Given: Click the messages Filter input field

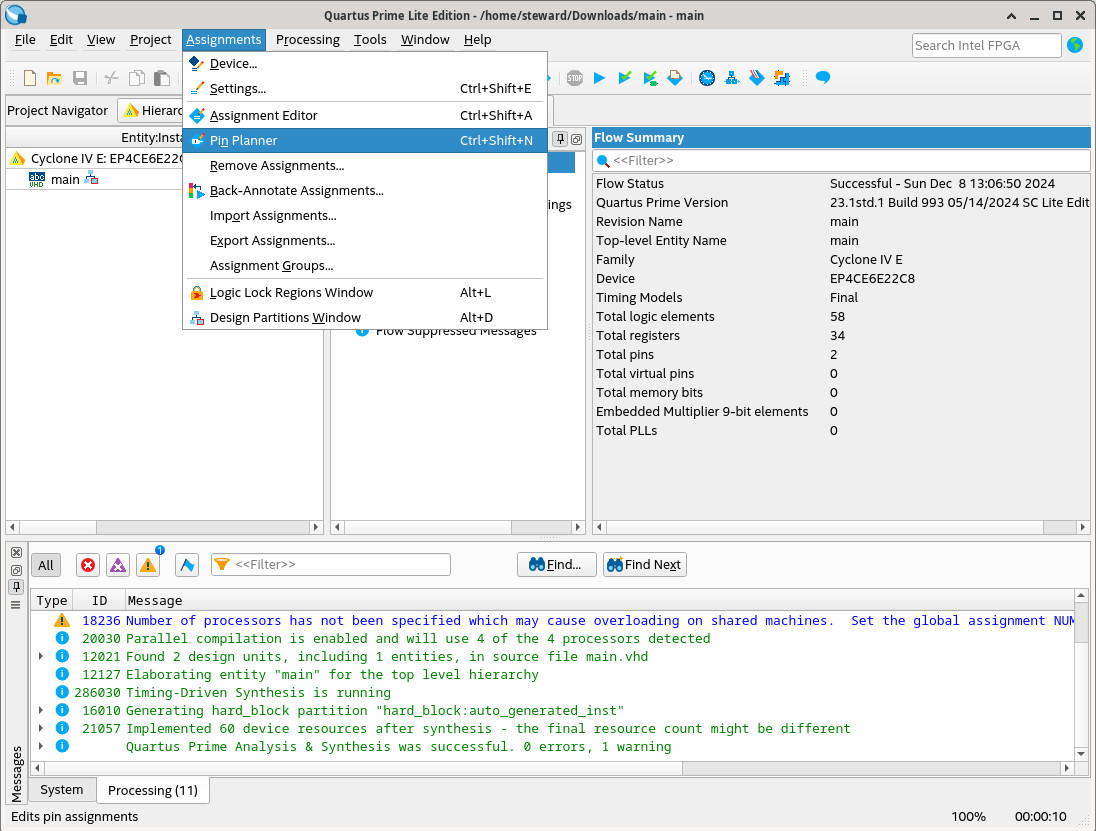Looking at the screenshot, I should tap(331, 565).
